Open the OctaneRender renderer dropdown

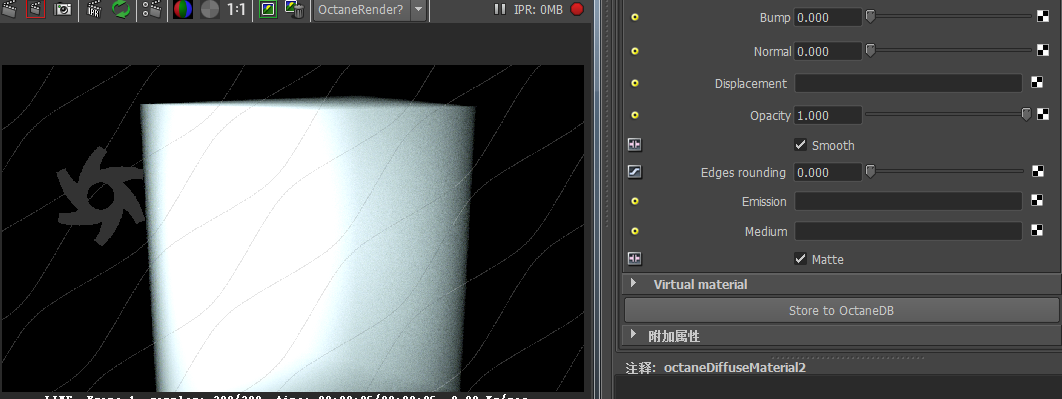coord(370,9)
